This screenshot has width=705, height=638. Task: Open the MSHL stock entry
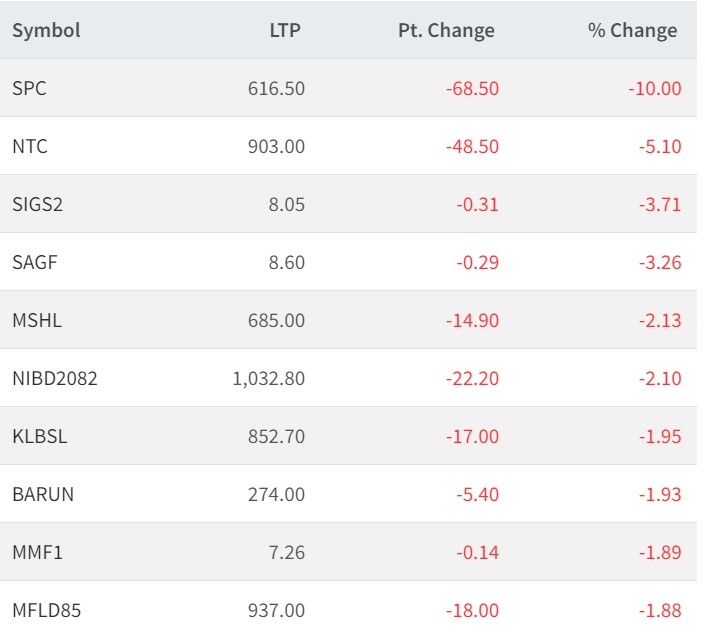tap(35, 320)
